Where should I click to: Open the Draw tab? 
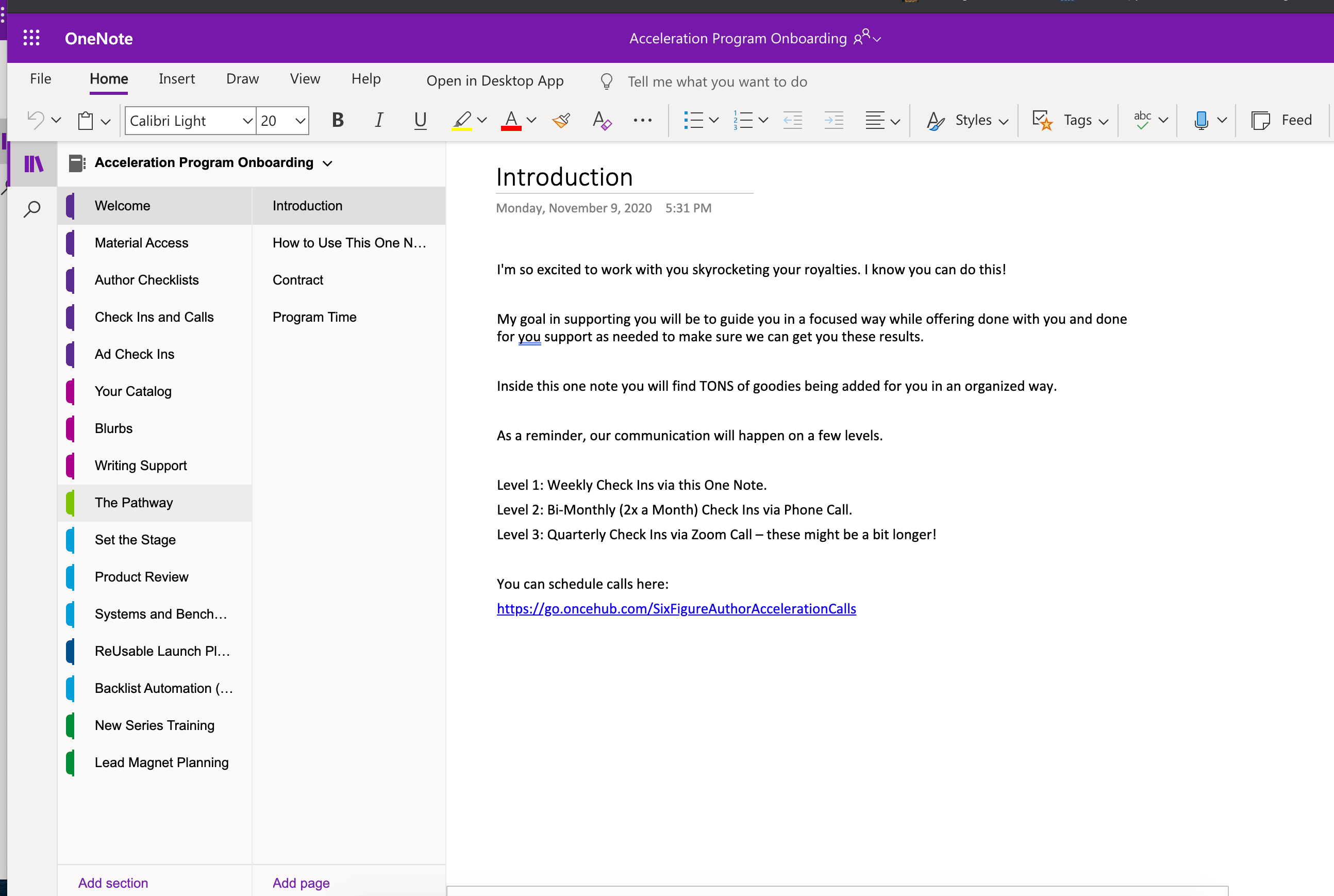(242, 79)
